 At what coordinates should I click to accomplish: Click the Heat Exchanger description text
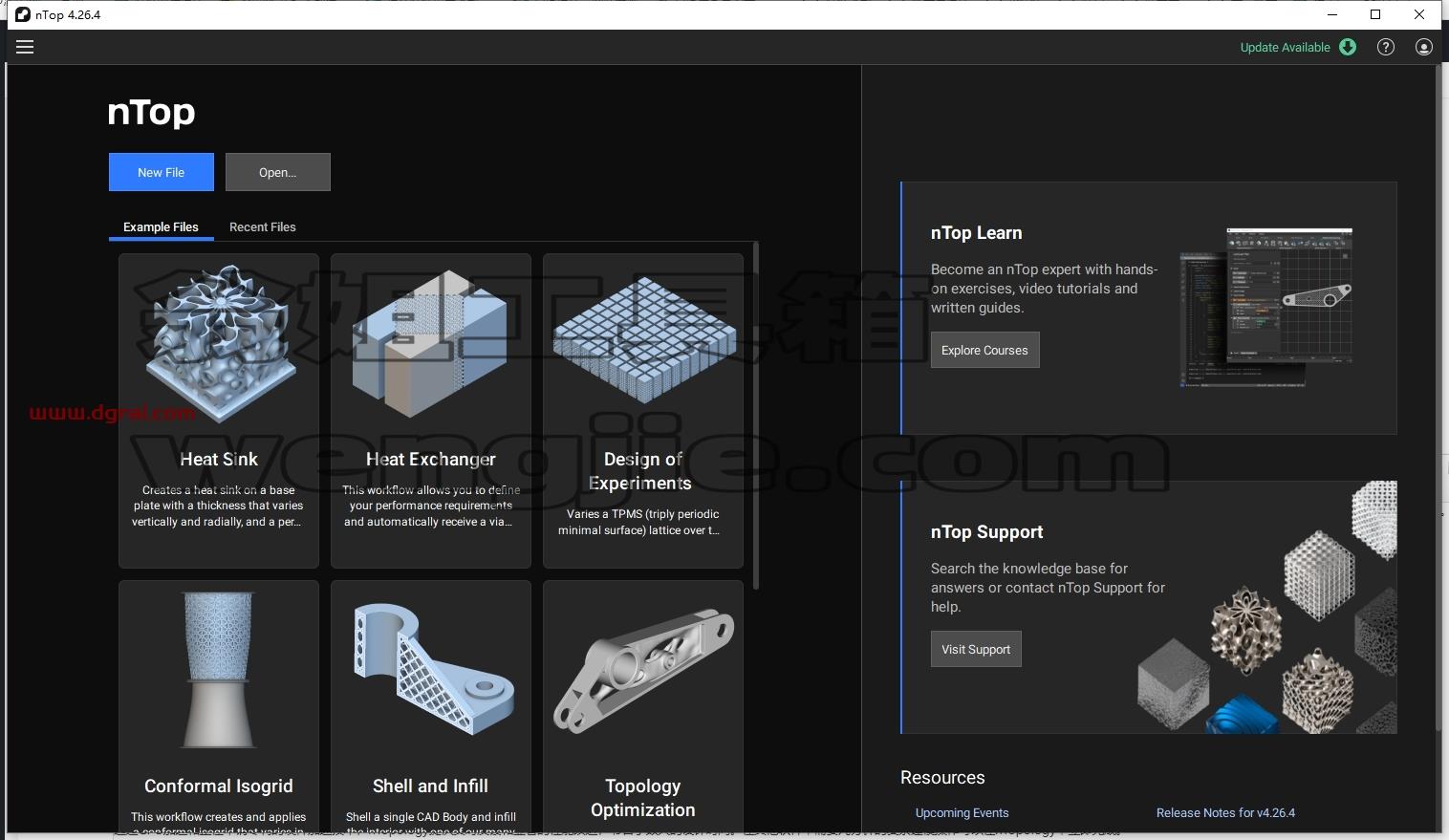431,506
